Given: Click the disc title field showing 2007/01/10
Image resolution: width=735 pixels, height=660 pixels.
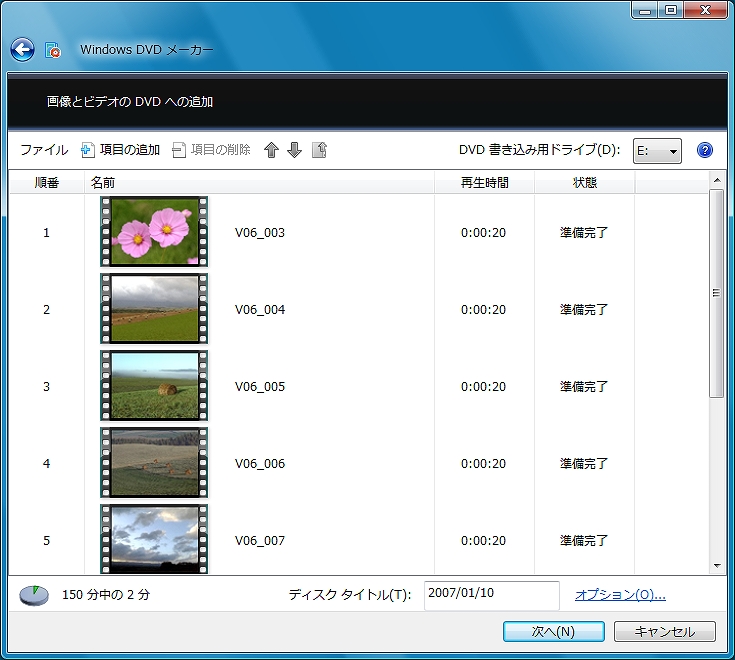Looking at the screenshot, I should (492, 595).
